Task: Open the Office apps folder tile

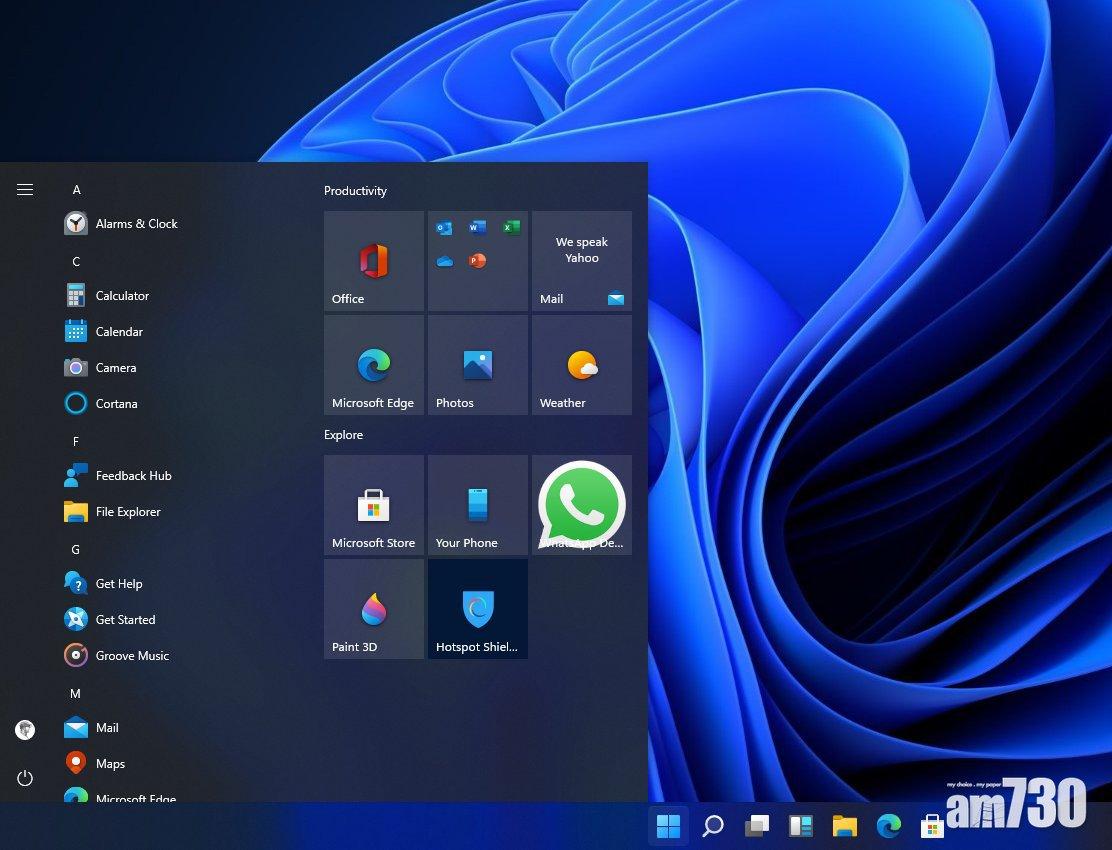Action: (x=477, y=261)
